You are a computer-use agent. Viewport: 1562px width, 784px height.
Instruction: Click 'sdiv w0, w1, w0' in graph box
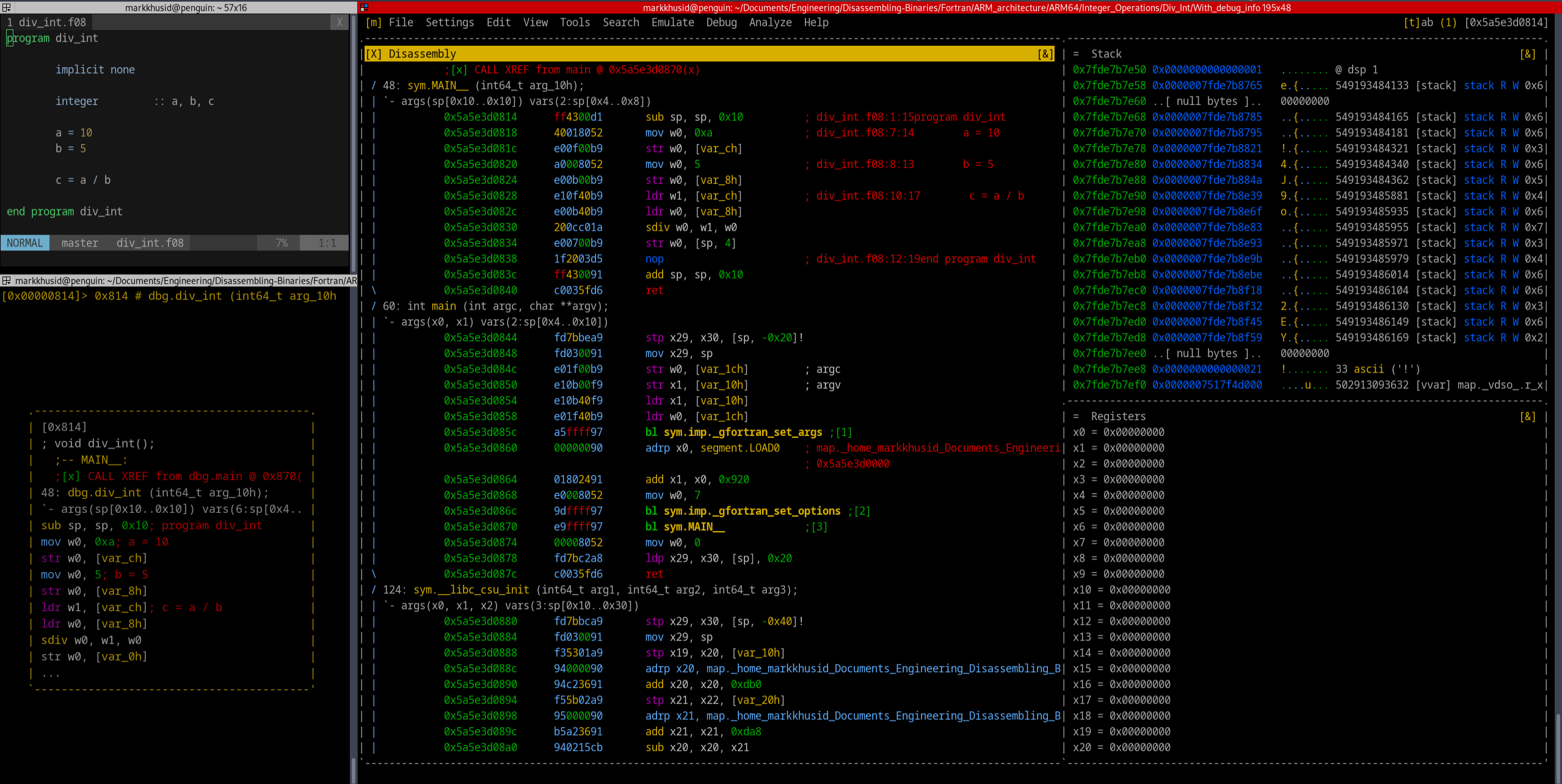(92, 641)
